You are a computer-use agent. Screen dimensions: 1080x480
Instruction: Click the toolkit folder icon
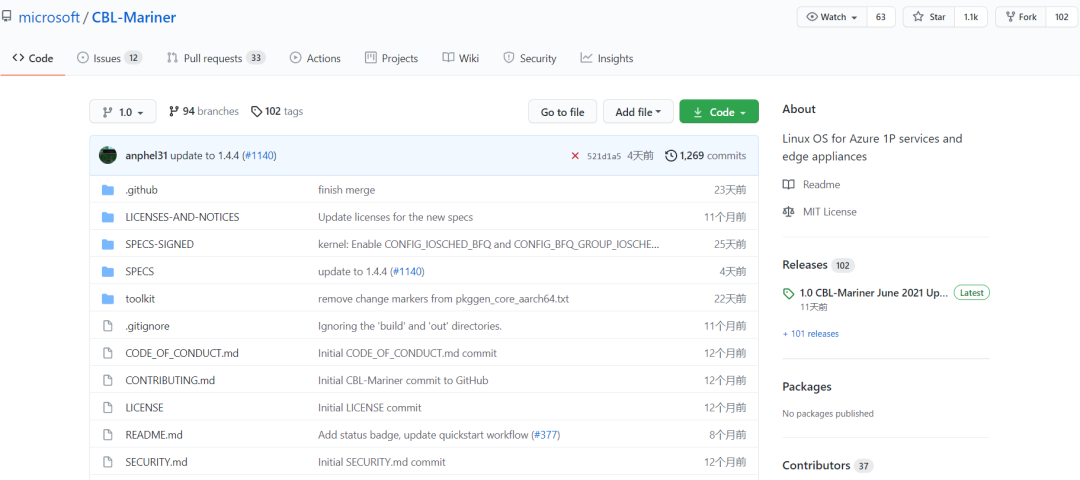[x=108, y=299]
